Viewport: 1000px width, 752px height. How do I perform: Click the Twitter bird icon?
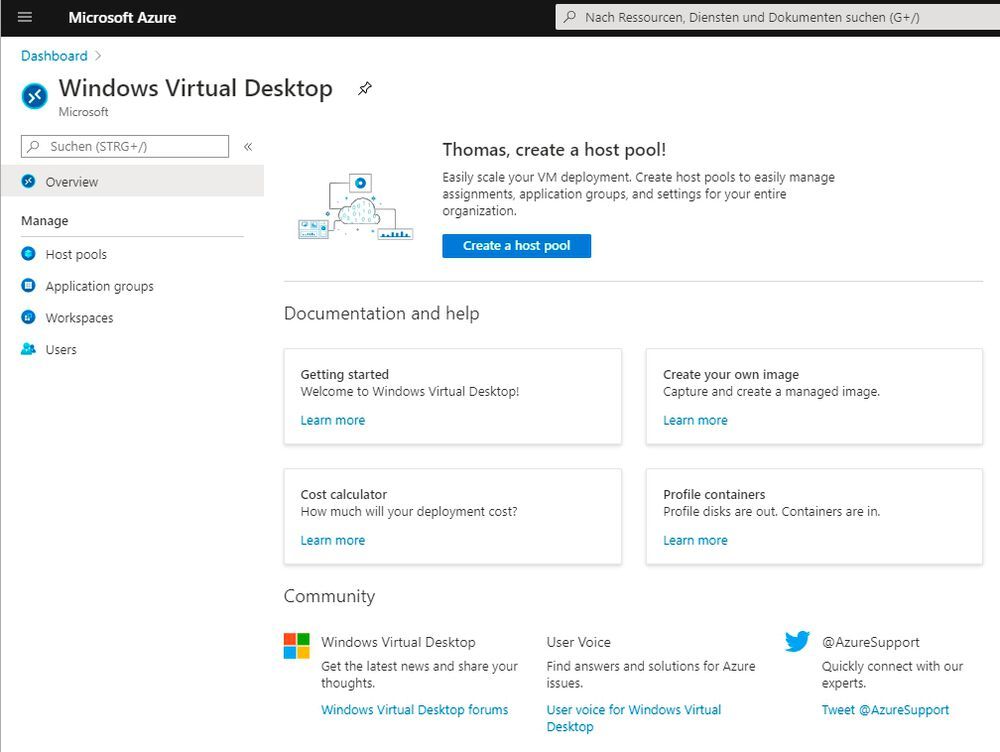tap(797, 642)
